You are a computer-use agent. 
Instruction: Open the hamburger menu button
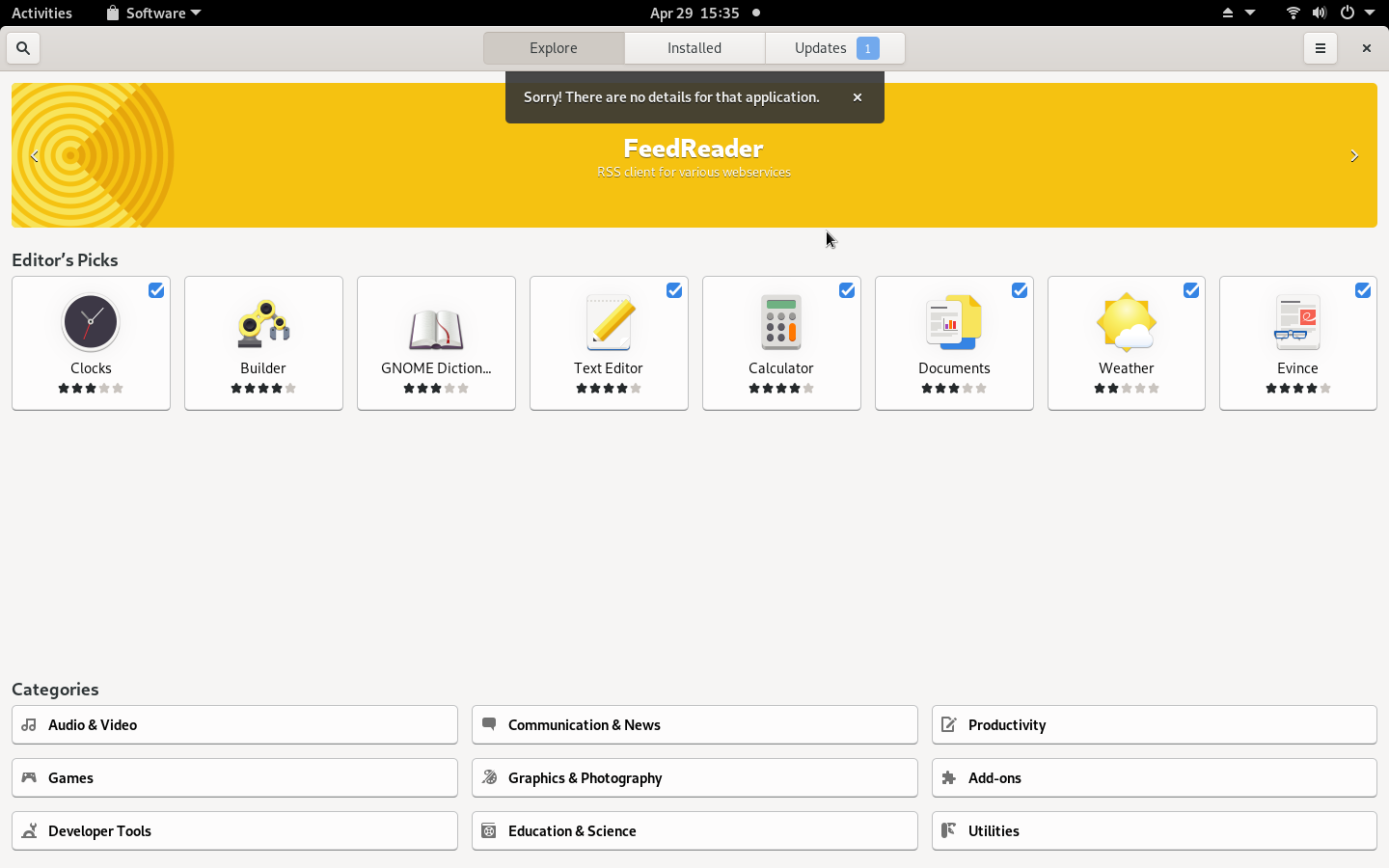pos(1321,48)
